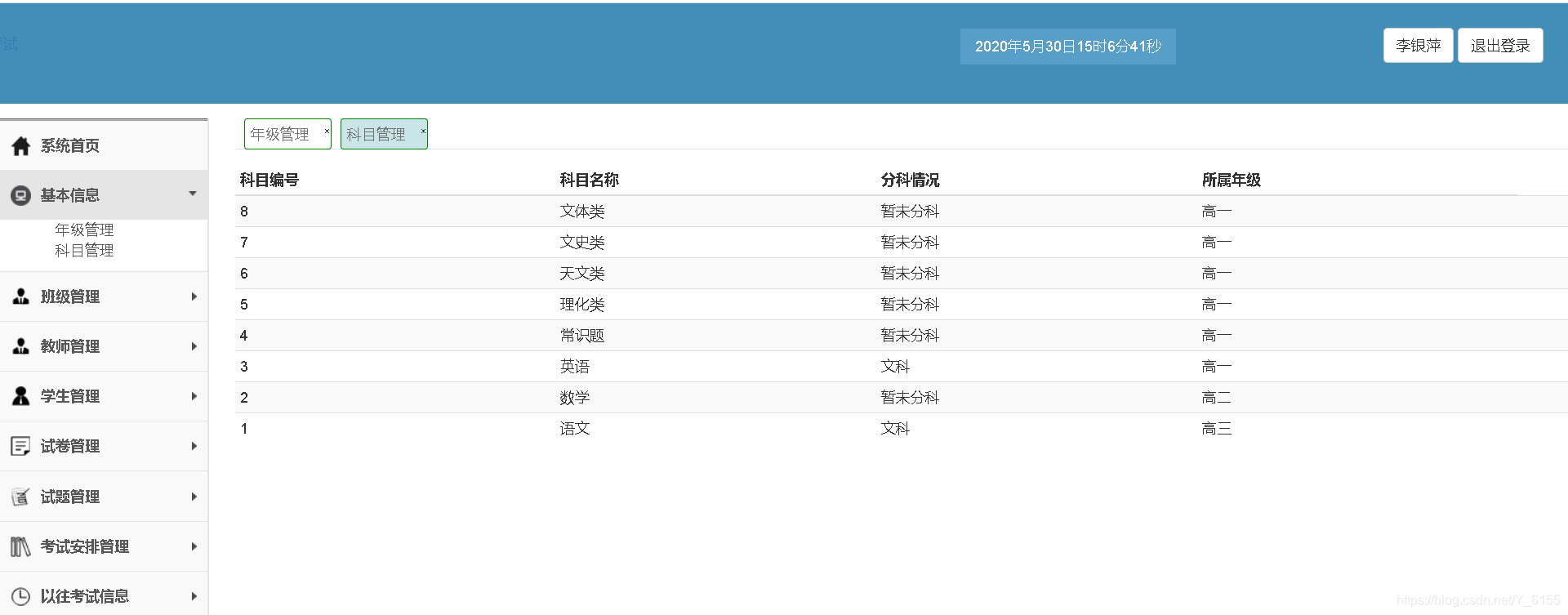This screenshot has width=1568, height=615.
Task: Open the 基本信息 menu section
Action: point(104,195)
